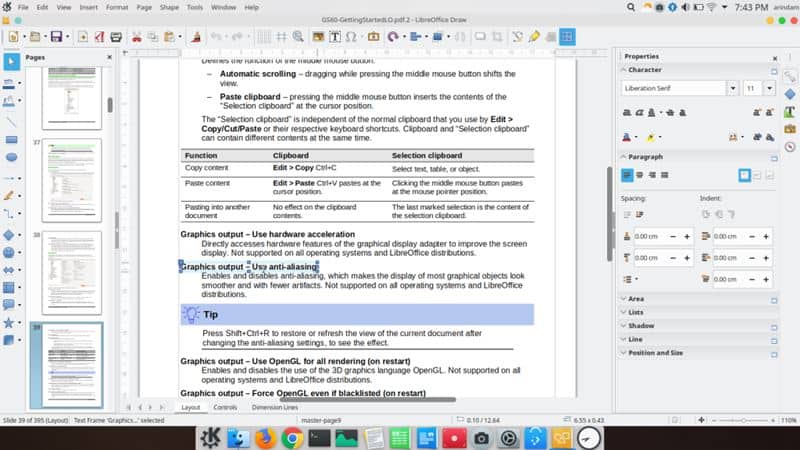Open the sidebar Styles deck icon
800x450 pixels.
pos(790,112)
